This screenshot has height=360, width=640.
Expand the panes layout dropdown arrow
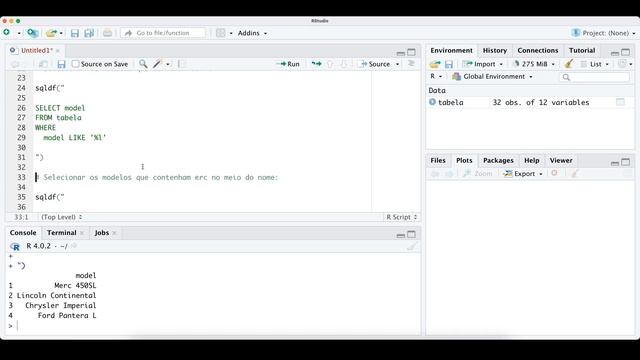[231, 33]
